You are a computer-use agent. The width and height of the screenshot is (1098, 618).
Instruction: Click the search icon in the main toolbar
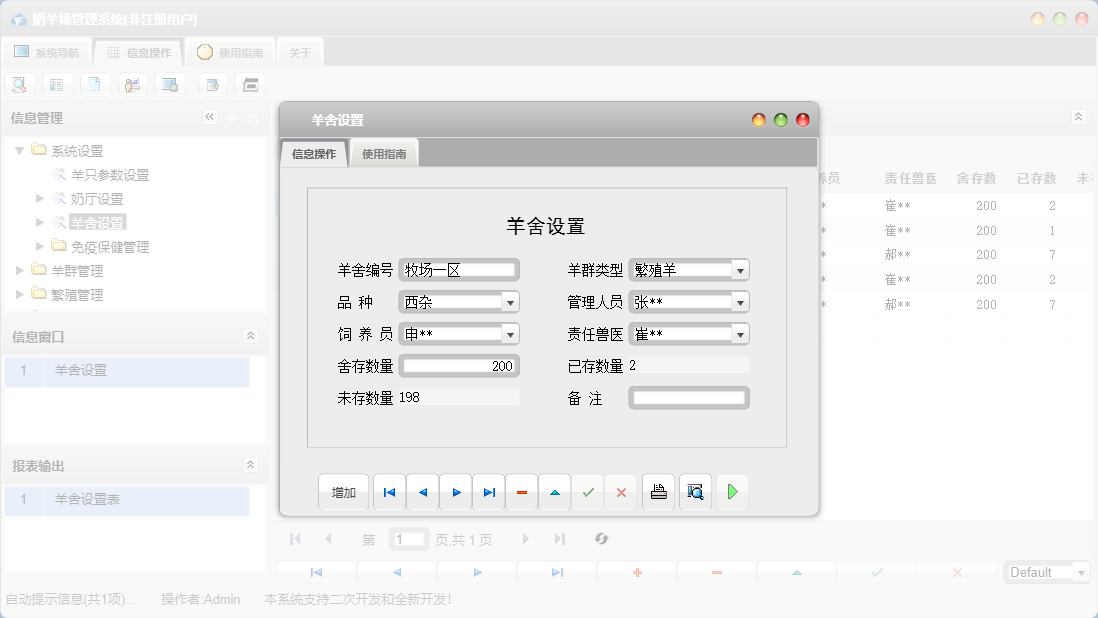point(19,84)
